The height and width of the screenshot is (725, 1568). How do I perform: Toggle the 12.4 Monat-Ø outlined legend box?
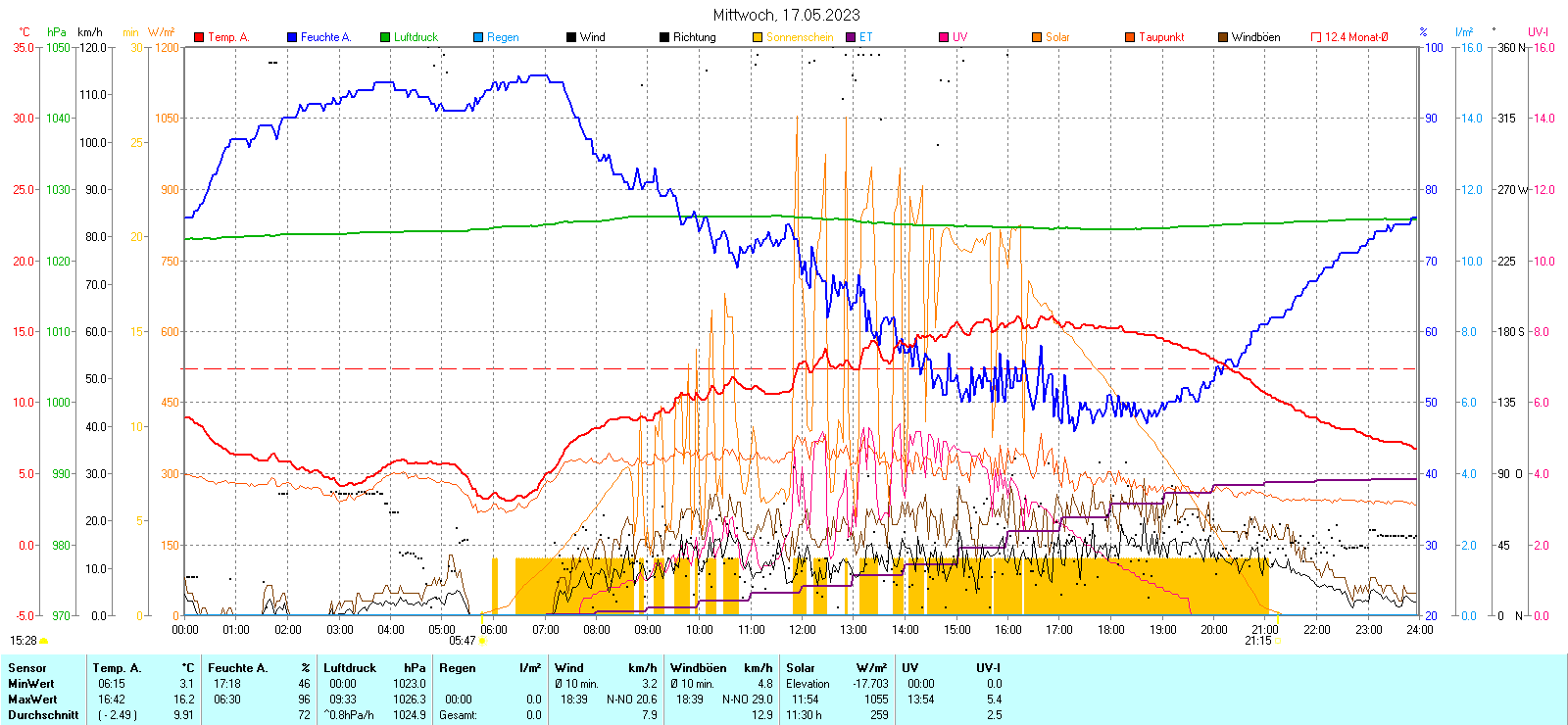click(x=1316, y=37)
